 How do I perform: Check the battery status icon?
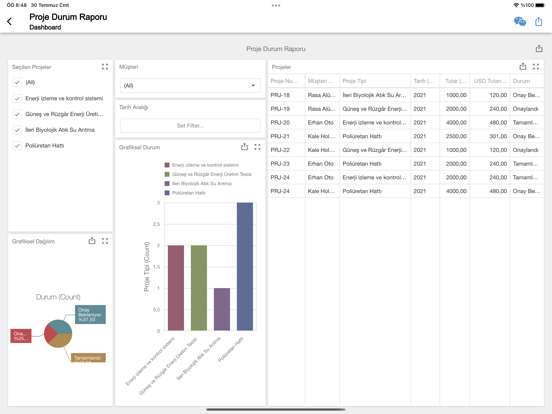(x=540, y=5)
